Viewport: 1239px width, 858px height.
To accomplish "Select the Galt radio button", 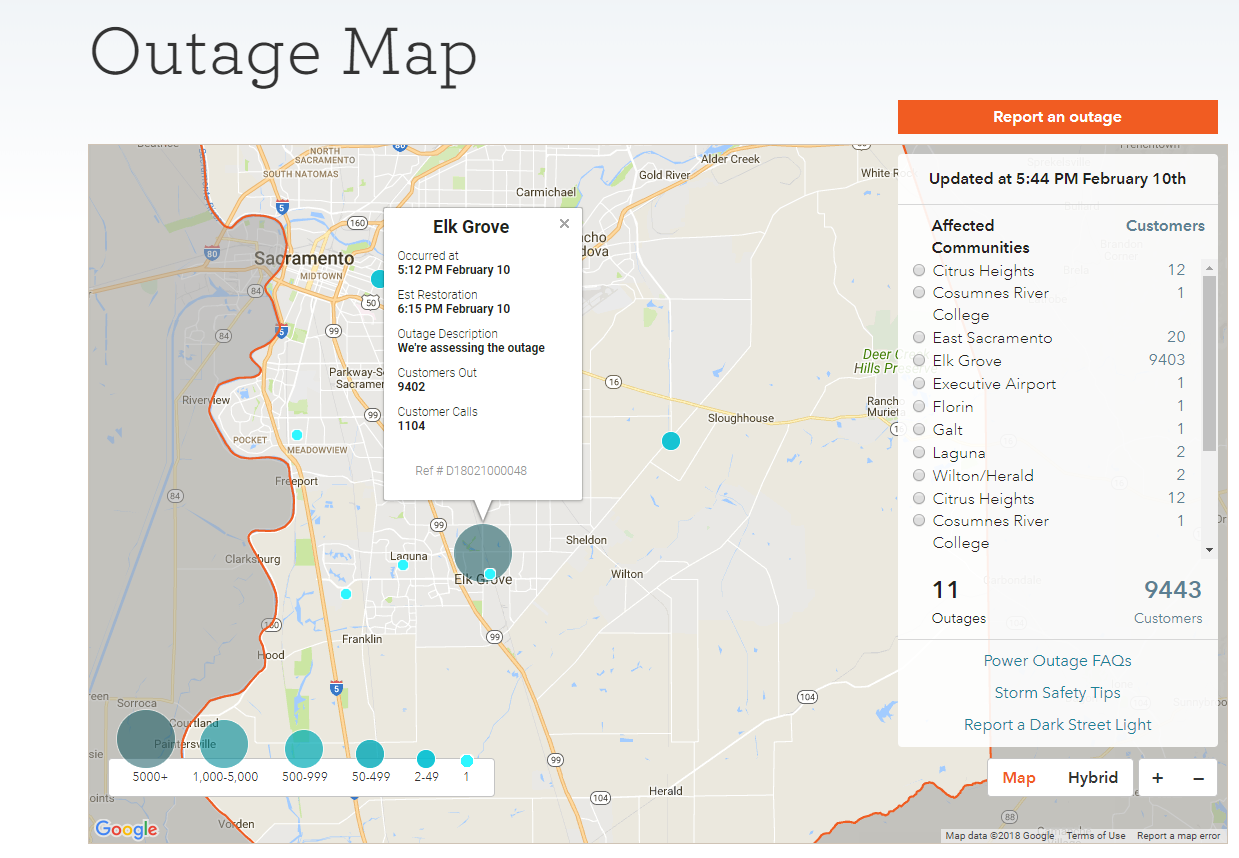I will 918,429.
